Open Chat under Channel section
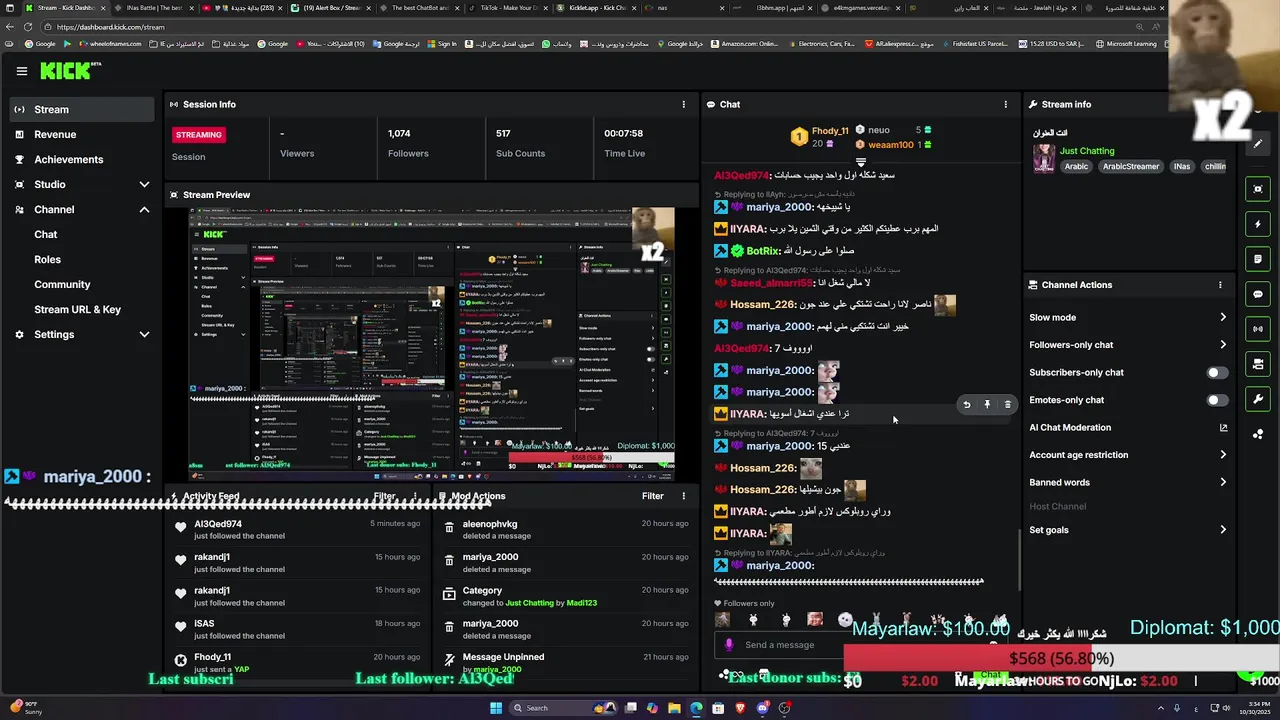Screen dimensions: 1280x720 46,235
